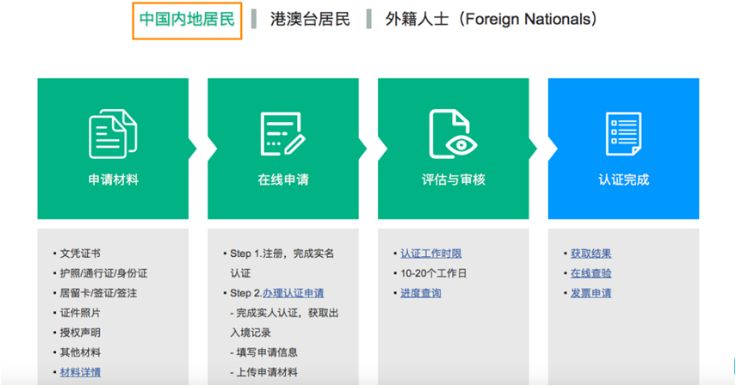
Task: Click the document-with-eye icon for 评估与审核
Action: [x=453, y=134]
